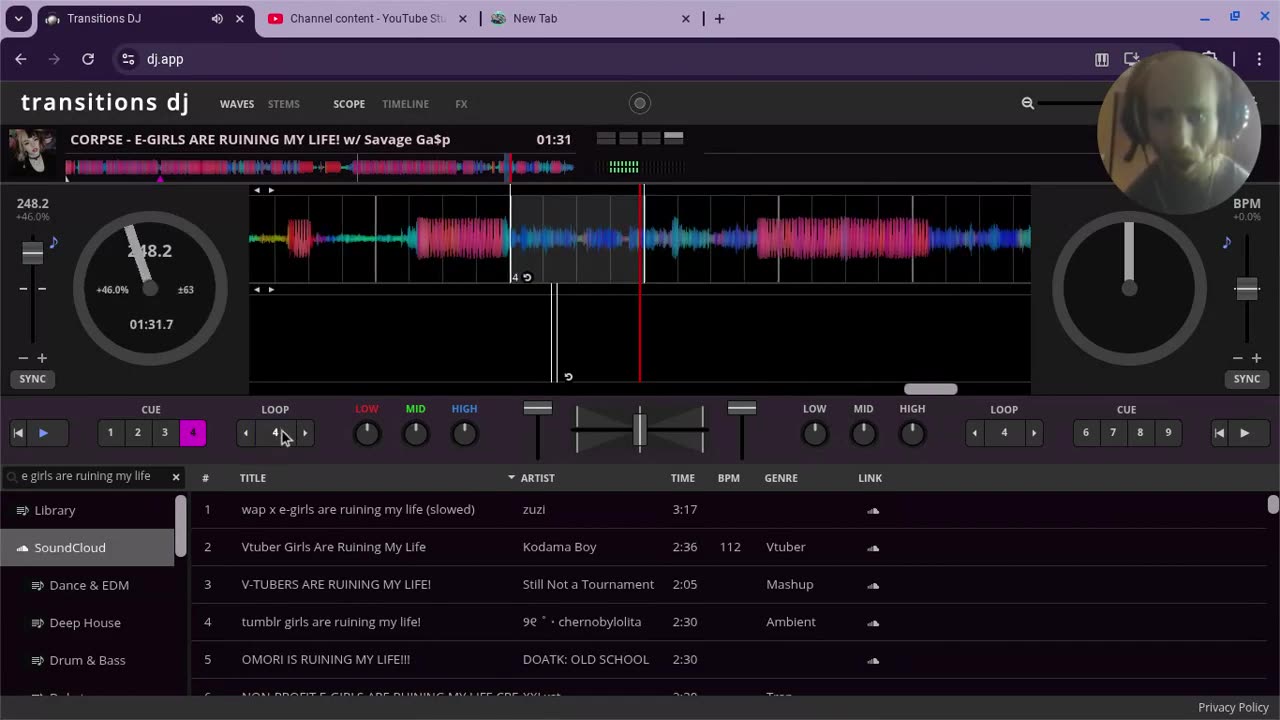
Task: Clear the track search field
Action: pyautogui.click(x=176, y=477)
